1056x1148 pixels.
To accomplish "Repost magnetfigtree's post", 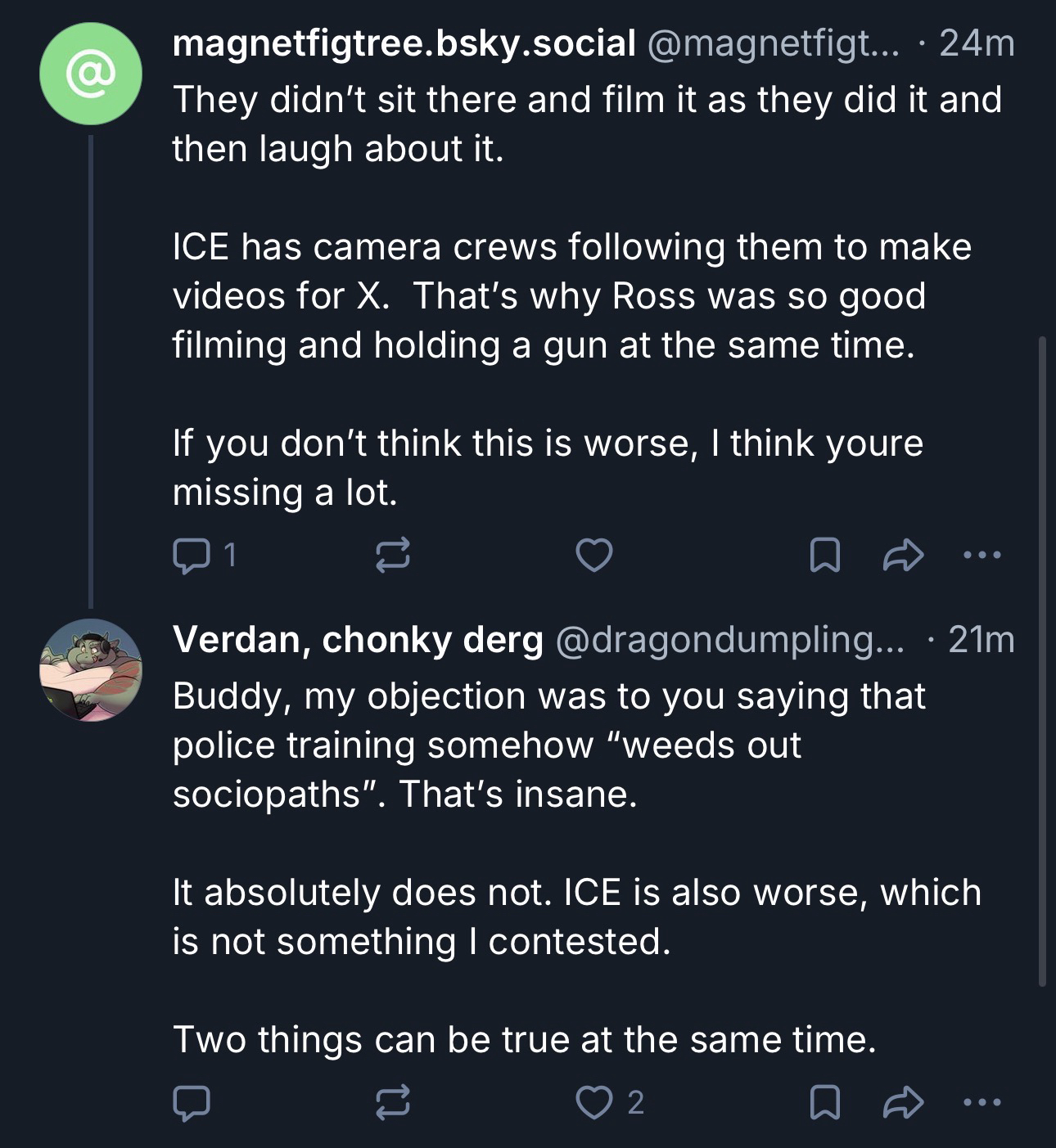I will (x=392, y=556).
